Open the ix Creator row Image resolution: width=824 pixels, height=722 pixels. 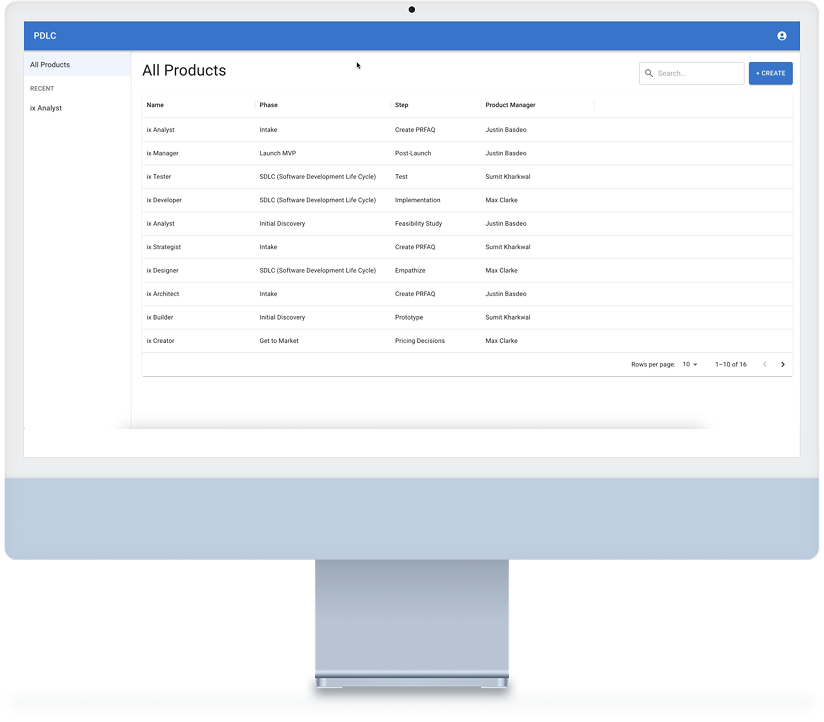pos(467,341)
